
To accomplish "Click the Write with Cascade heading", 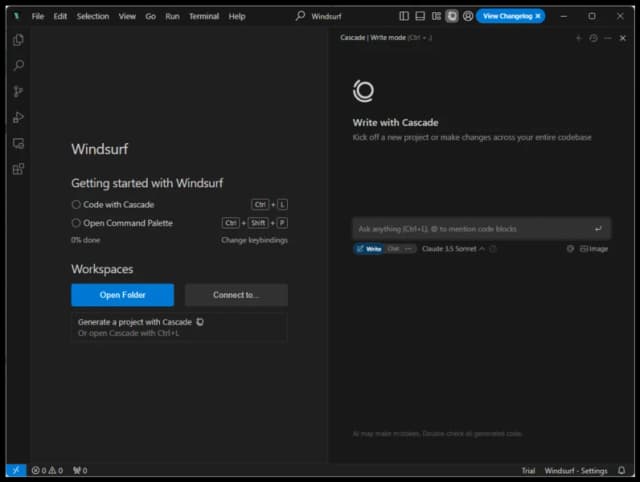I will tap(395, 122).
